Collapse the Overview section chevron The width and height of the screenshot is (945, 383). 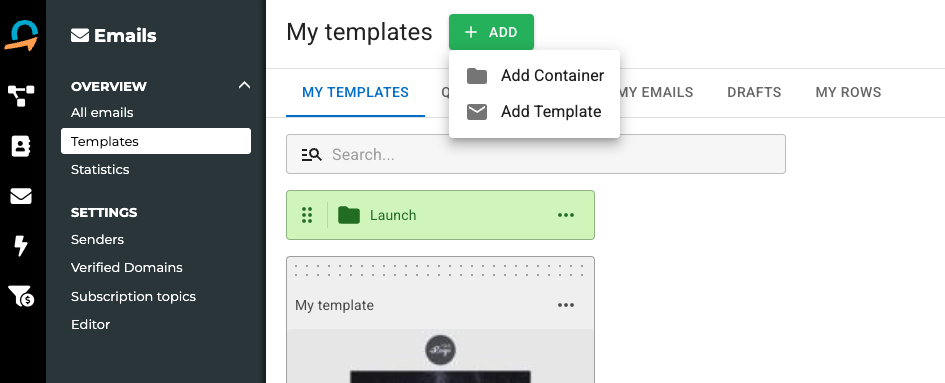click(244, 86)
